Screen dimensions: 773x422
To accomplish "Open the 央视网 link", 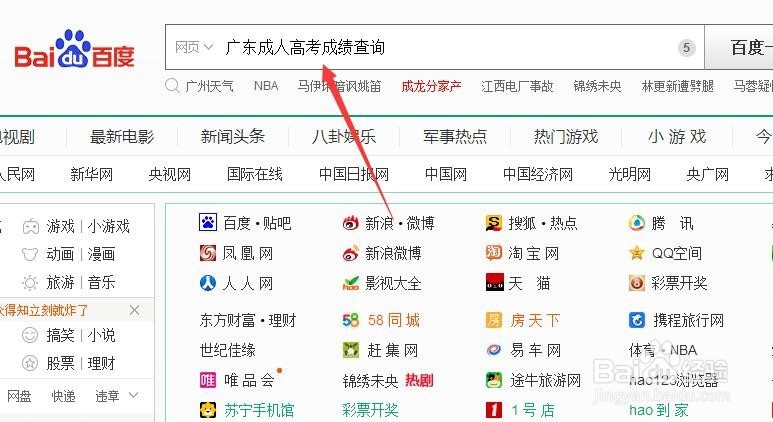I will pos(170,174).
